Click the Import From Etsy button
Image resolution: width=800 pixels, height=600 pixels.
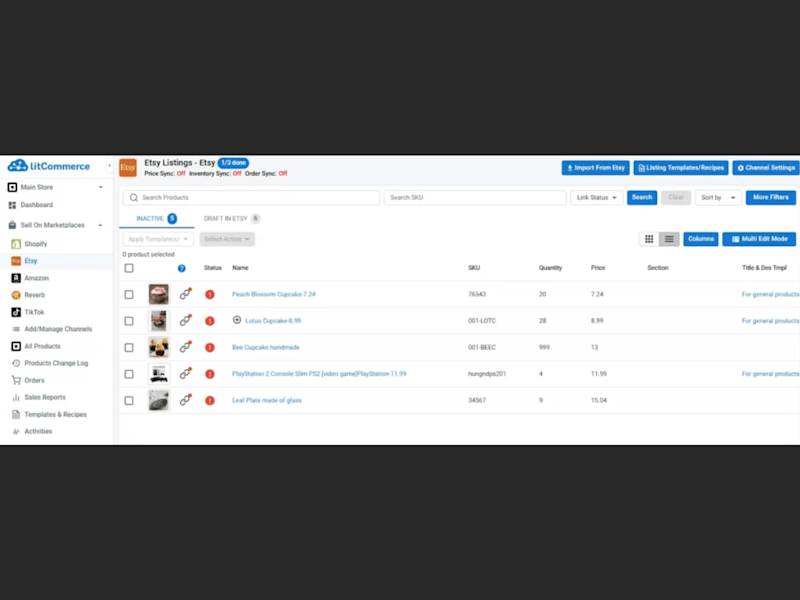point(595,168)
